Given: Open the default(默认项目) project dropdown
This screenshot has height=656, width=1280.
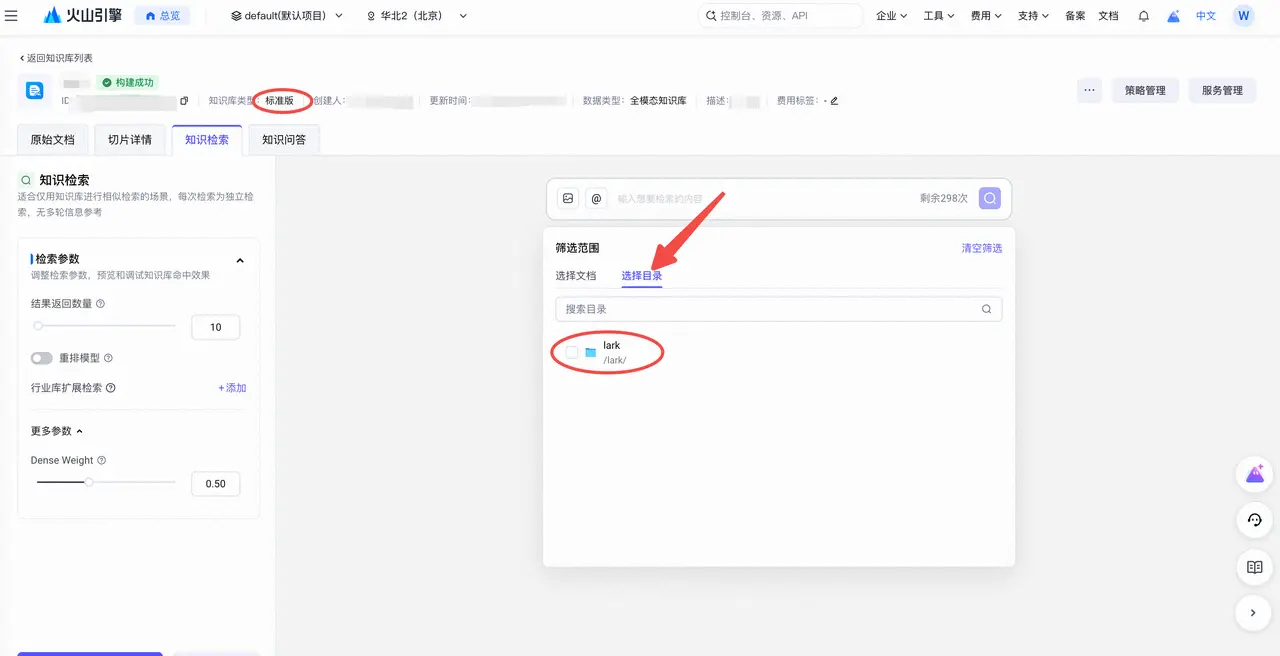Looking at the screenshot, I should tap(287, 16).
